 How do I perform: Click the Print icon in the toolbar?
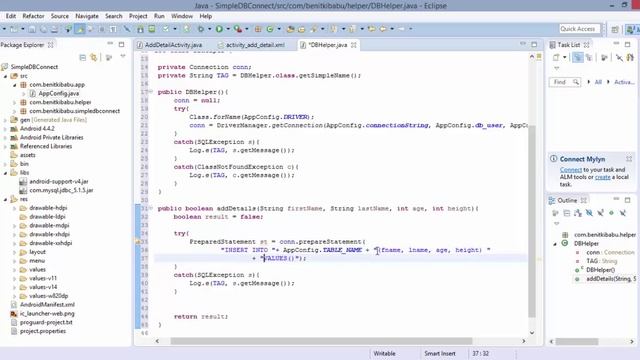(x=54, y=29)
